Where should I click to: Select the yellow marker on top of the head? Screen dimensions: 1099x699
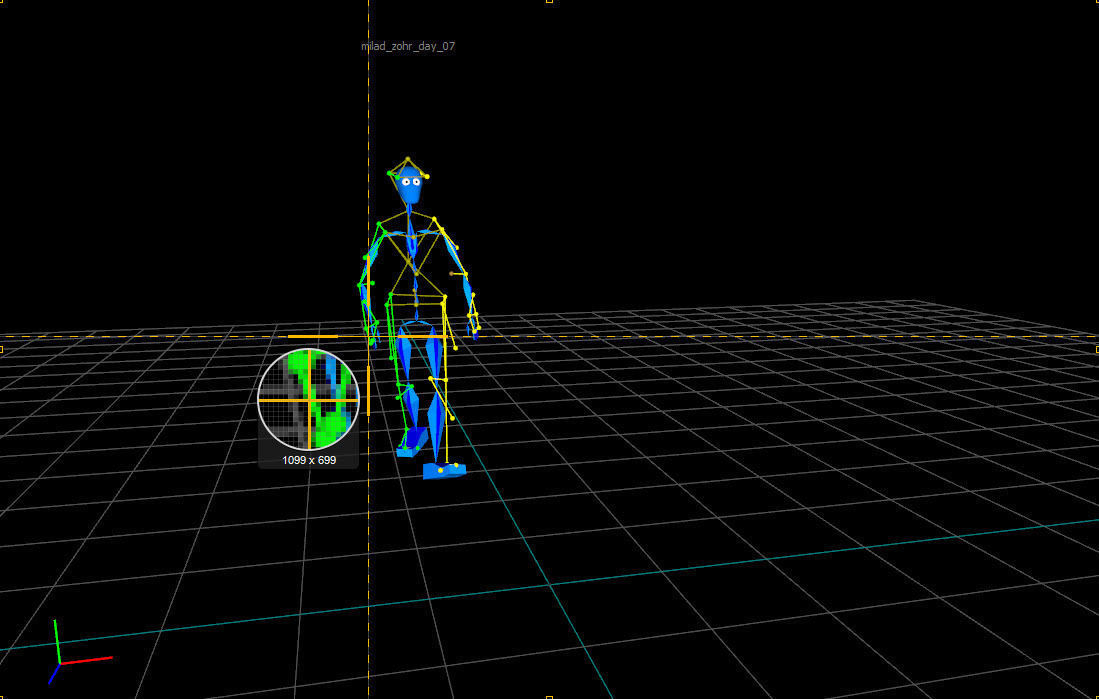point(407,160)
